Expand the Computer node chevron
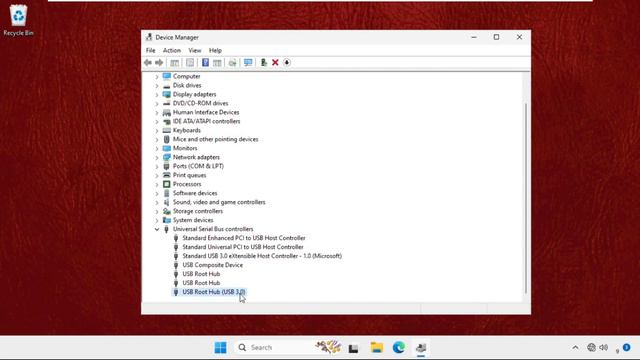The width and height of the screenshot is (640, 360). pos(157,77)
